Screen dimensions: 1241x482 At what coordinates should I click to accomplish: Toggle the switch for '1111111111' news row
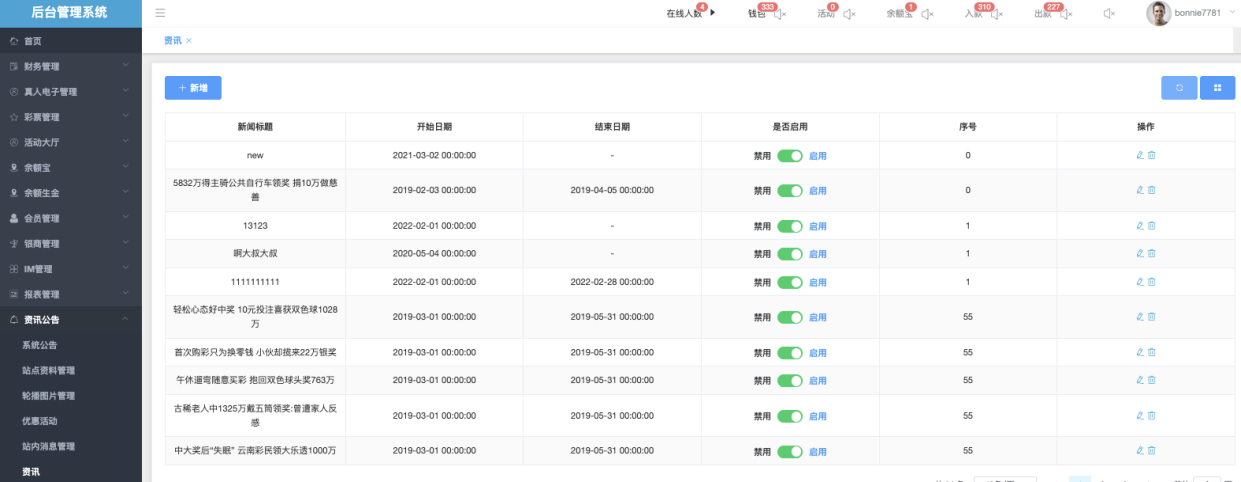click(790, 282)
